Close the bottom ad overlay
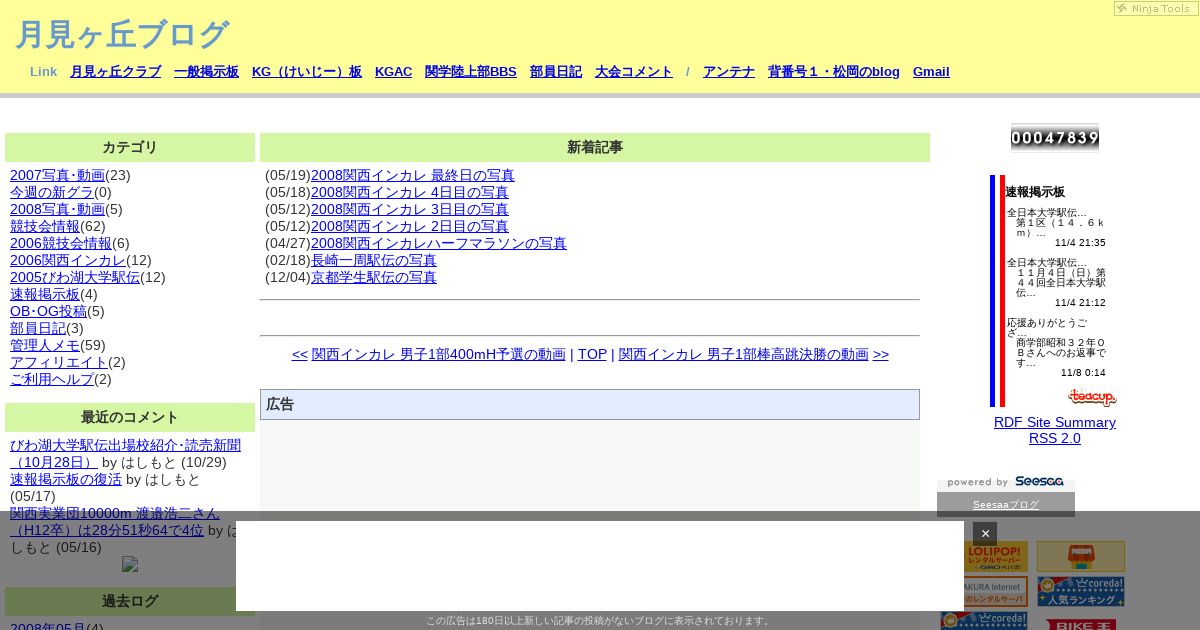The width and height of the screenshot is (1200, 630). pos(985,533)
